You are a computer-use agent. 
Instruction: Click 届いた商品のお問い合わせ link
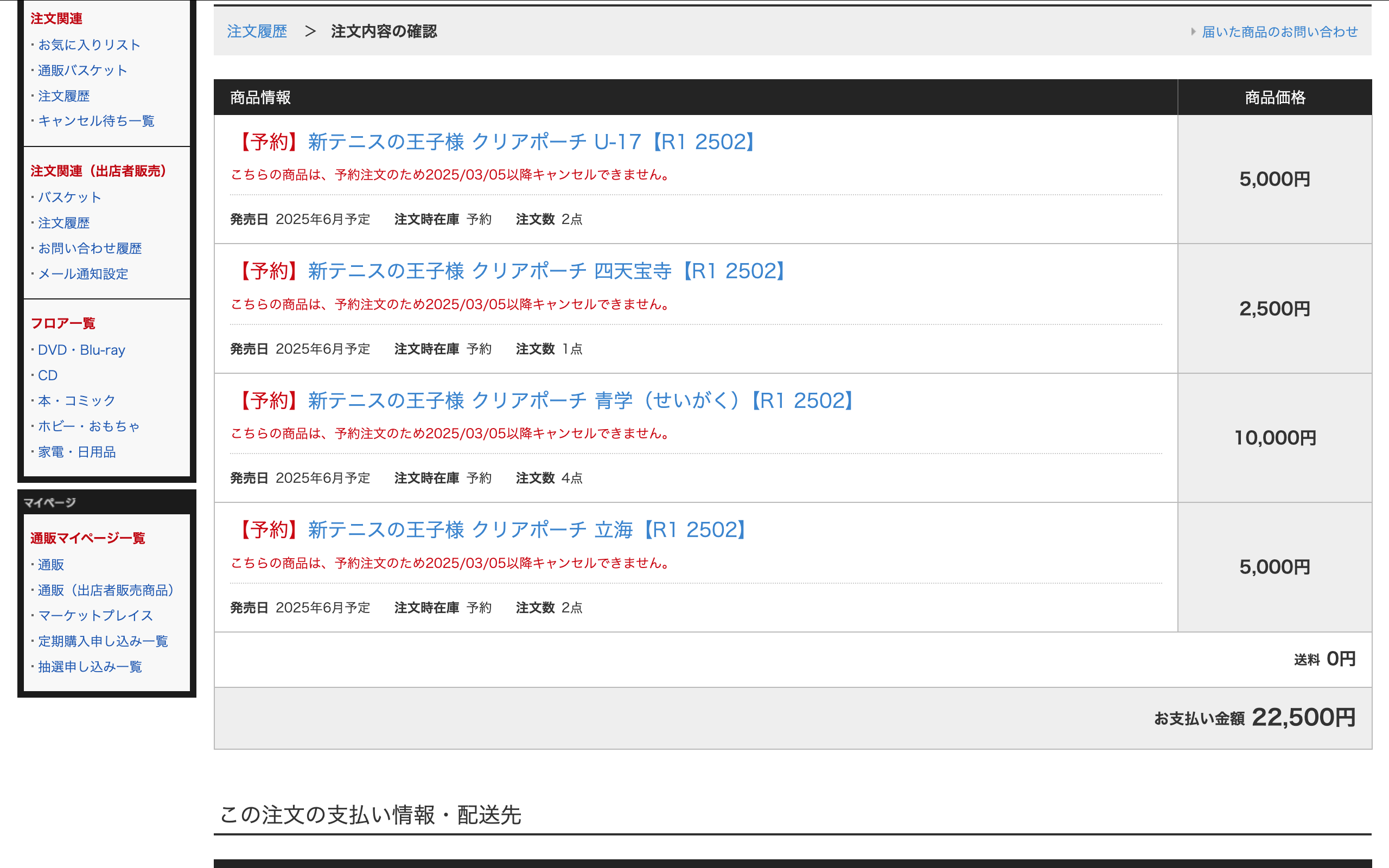pos(1280,31)
